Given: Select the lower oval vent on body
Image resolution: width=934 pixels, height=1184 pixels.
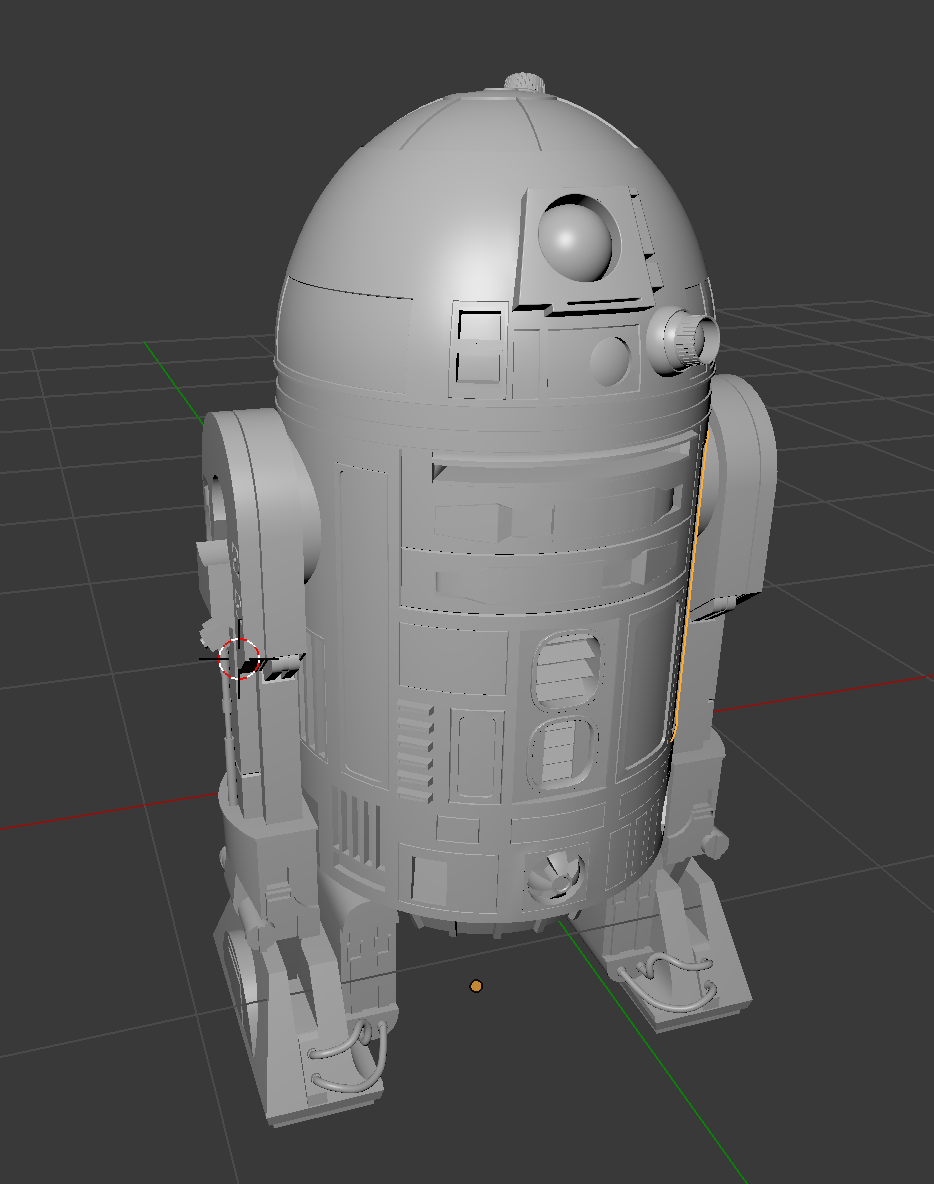Looking at the screenshot, I should pyautogui.click(x=563, y=752).
